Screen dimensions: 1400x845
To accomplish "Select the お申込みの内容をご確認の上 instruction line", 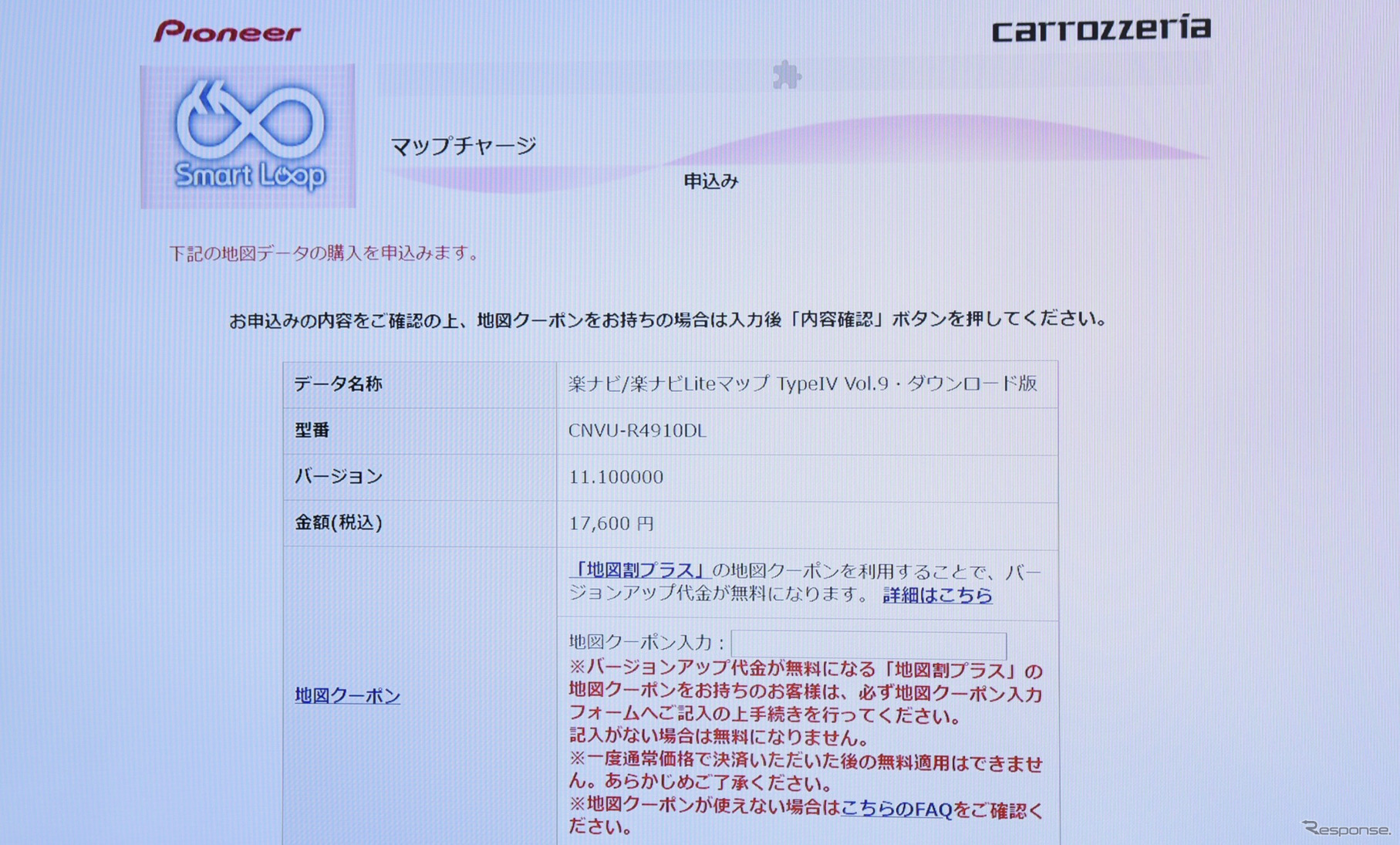I will [668, 319].
